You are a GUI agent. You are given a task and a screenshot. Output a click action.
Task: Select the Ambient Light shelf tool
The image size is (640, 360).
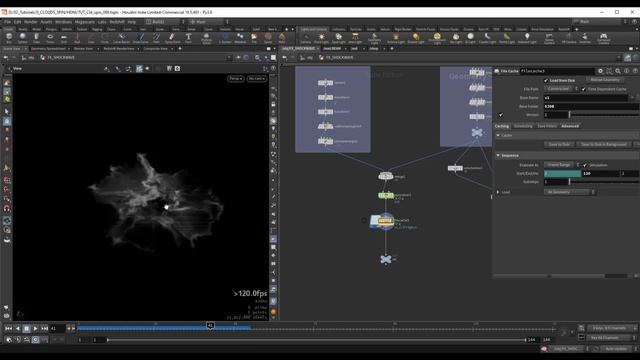tap(527, 38)
